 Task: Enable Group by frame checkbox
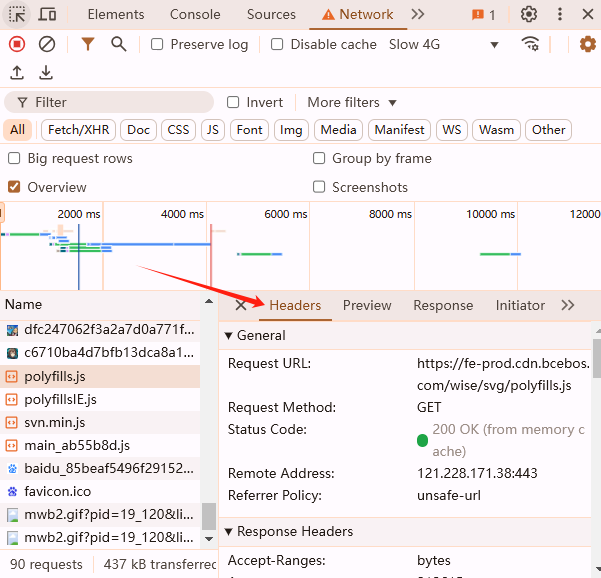pyautogui.click(x=319, y=158)
